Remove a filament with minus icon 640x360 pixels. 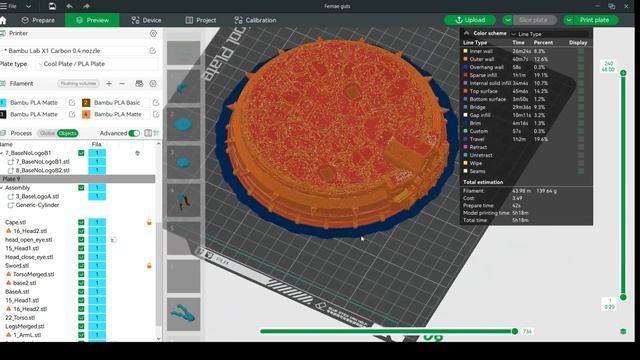122,84
